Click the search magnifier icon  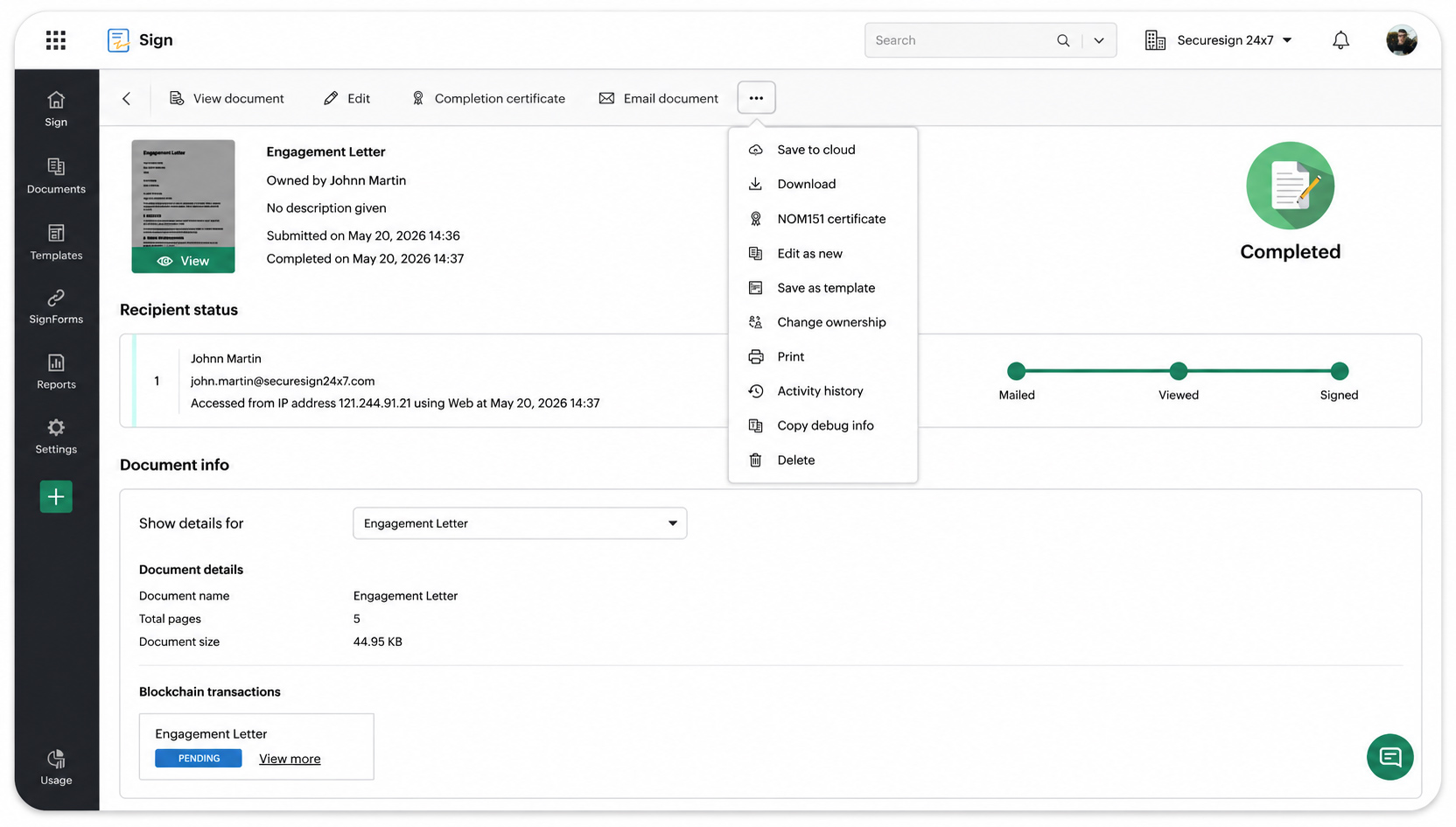1063,40
